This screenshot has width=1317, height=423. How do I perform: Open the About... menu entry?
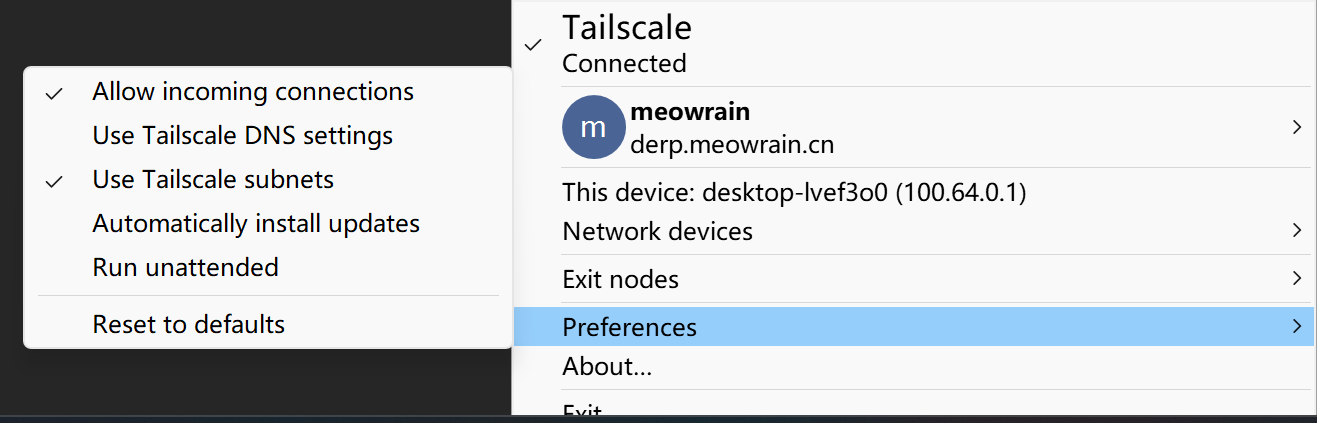tap(607, 367)
